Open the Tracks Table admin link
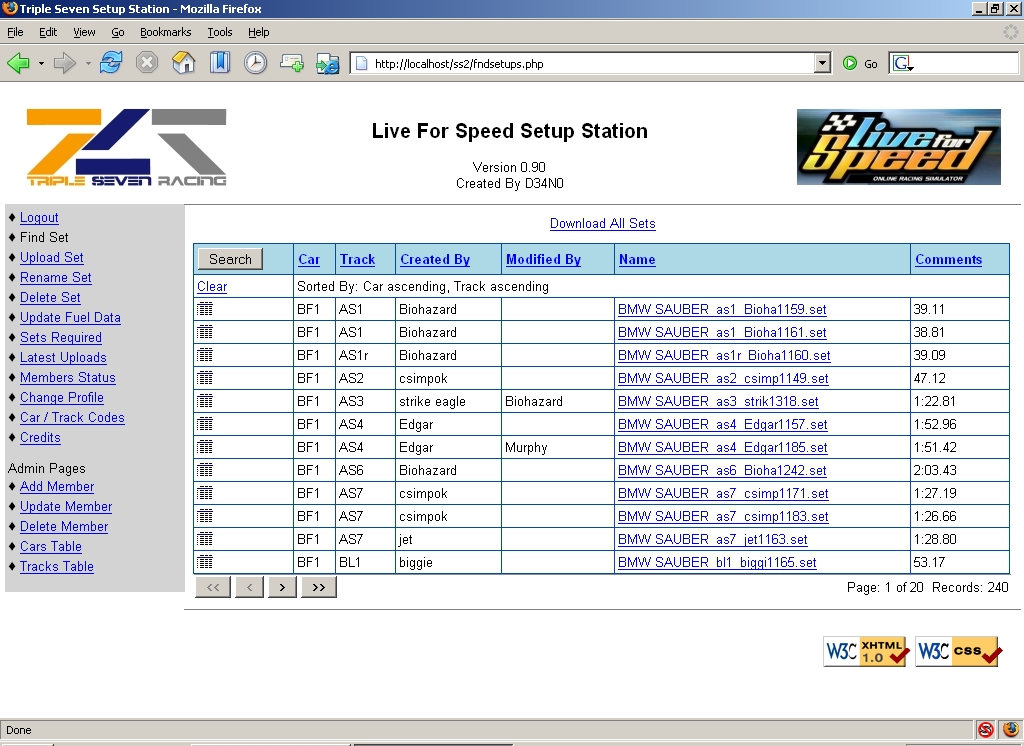This screenshot has height=746, width=1024. coord(57,566)
